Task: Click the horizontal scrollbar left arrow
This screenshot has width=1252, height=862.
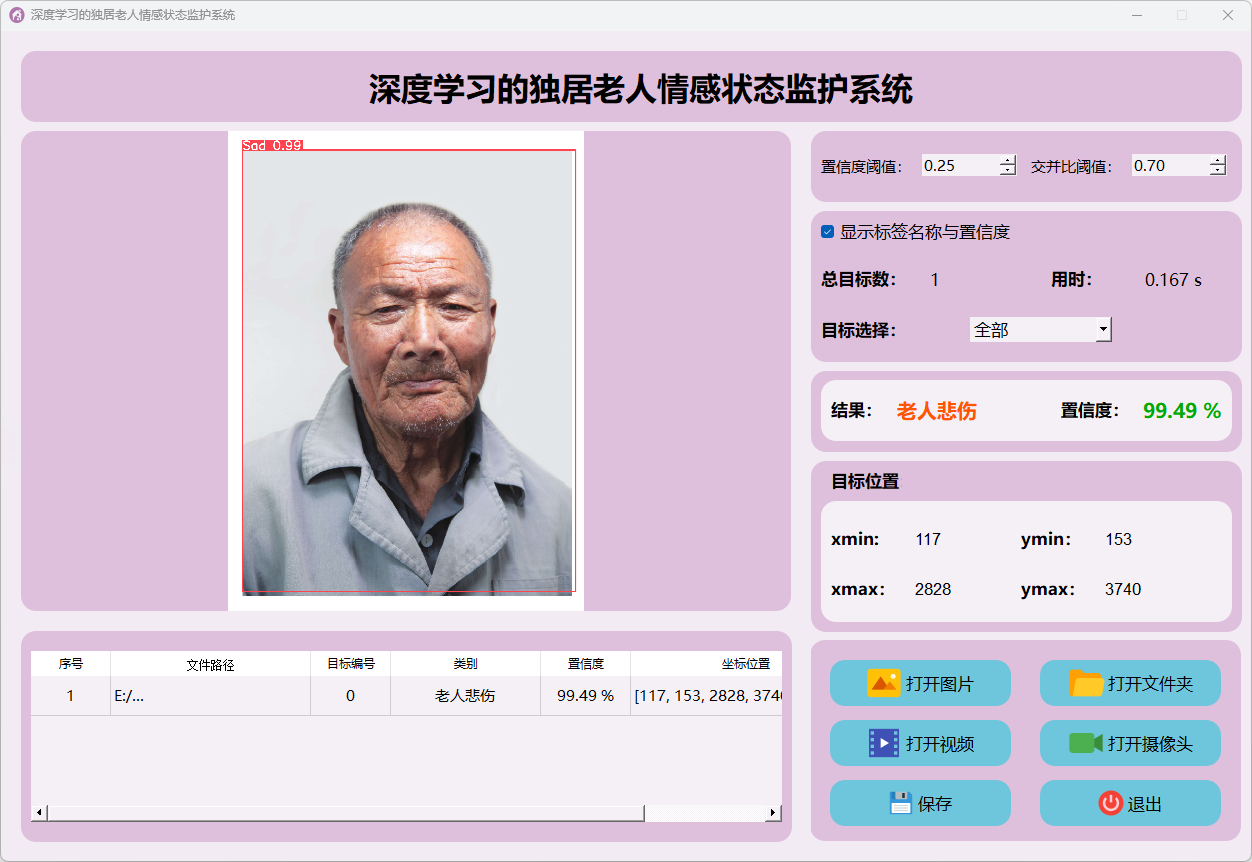Action: [x=40, y=813]
